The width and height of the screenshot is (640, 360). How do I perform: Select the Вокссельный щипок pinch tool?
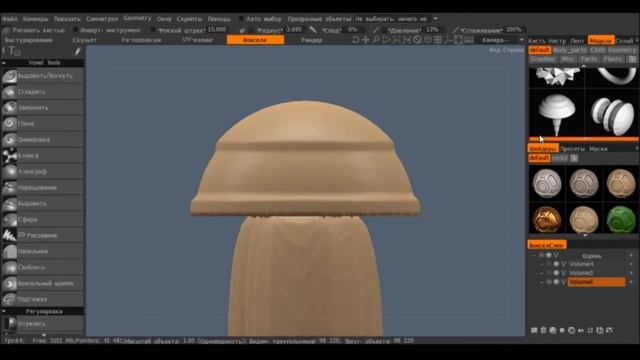[x=42, y=283]
